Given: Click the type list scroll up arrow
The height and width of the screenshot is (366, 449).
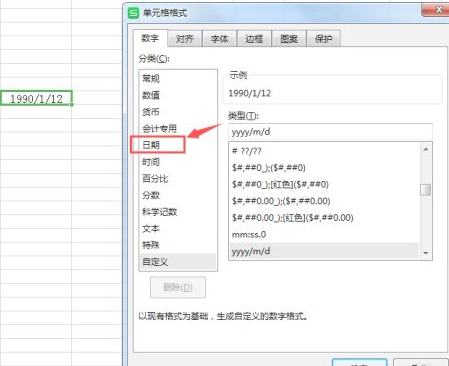Looking at the screenshot, I should click(426, 150).
